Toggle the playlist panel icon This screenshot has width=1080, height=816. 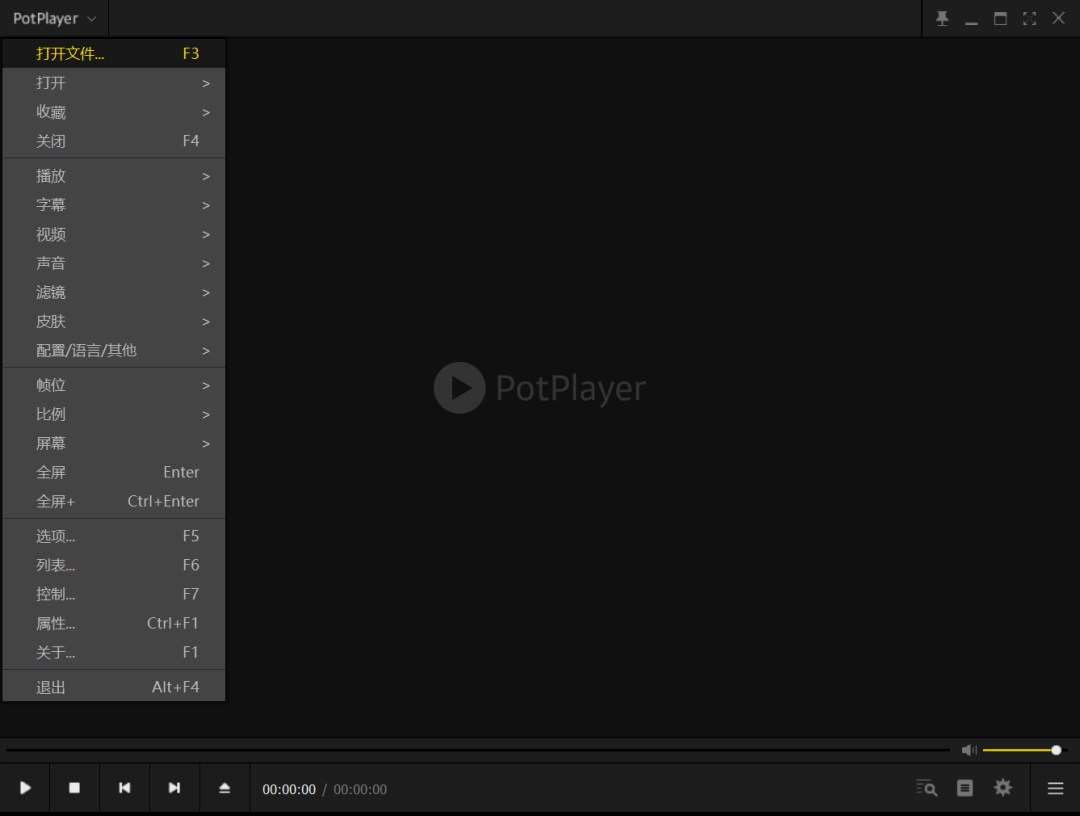(964, 788)
